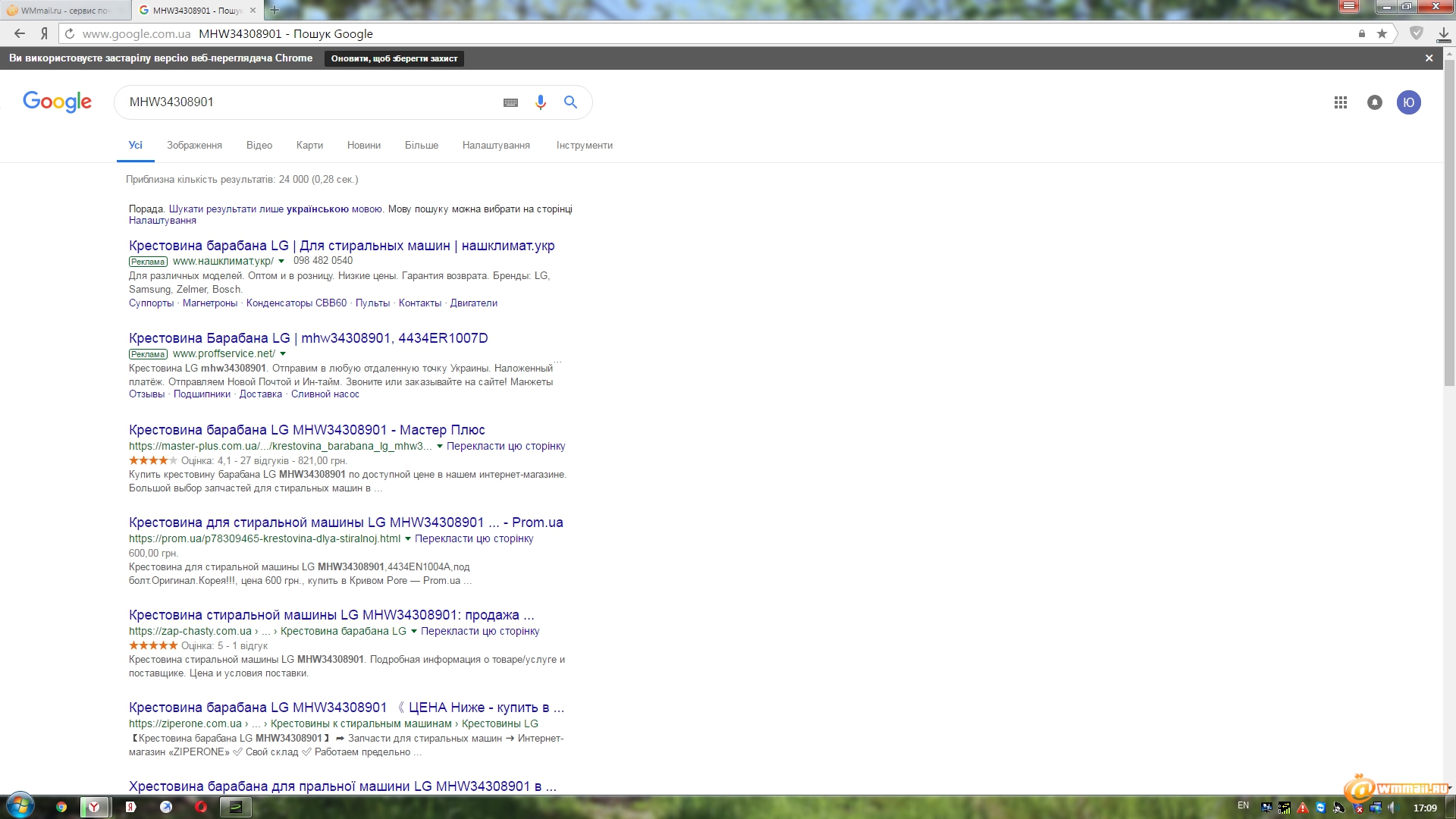The image size is (1456, 819).
Task: Switch the EN keyboard language indicator
Action: coord(1243,805)
